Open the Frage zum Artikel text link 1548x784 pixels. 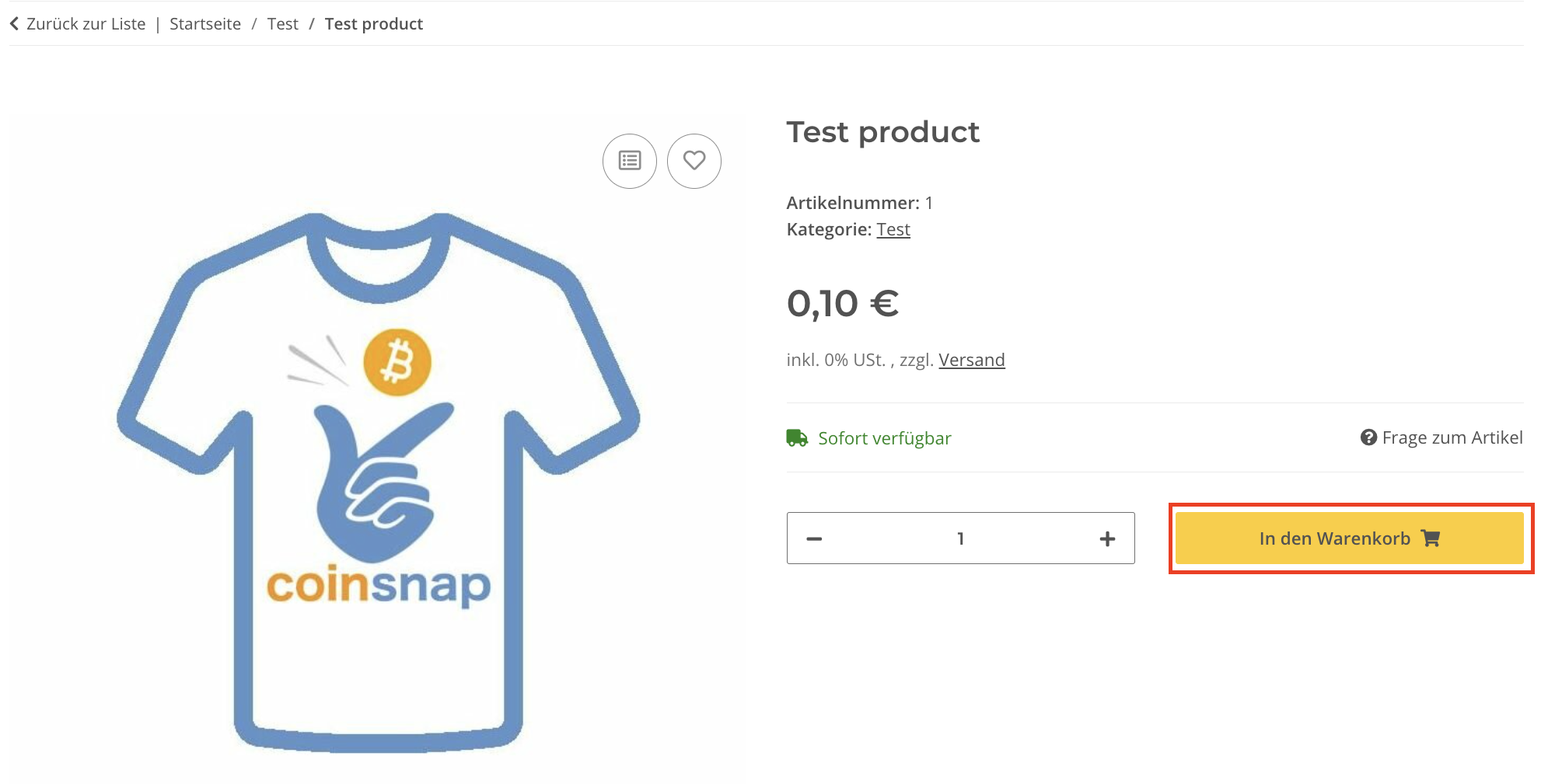click(1452, 437)
